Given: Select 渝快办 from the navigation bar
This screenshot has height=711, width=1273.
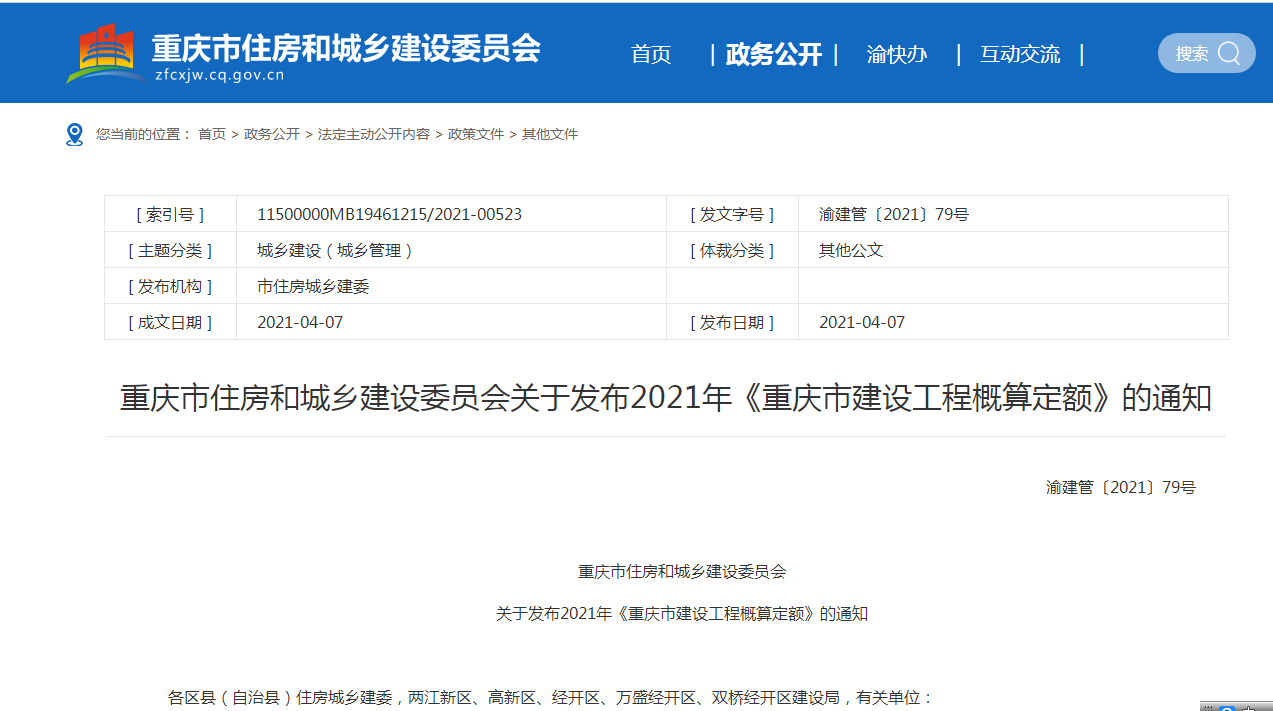Looking at the screenshot, I should click(x=896, y=55).
